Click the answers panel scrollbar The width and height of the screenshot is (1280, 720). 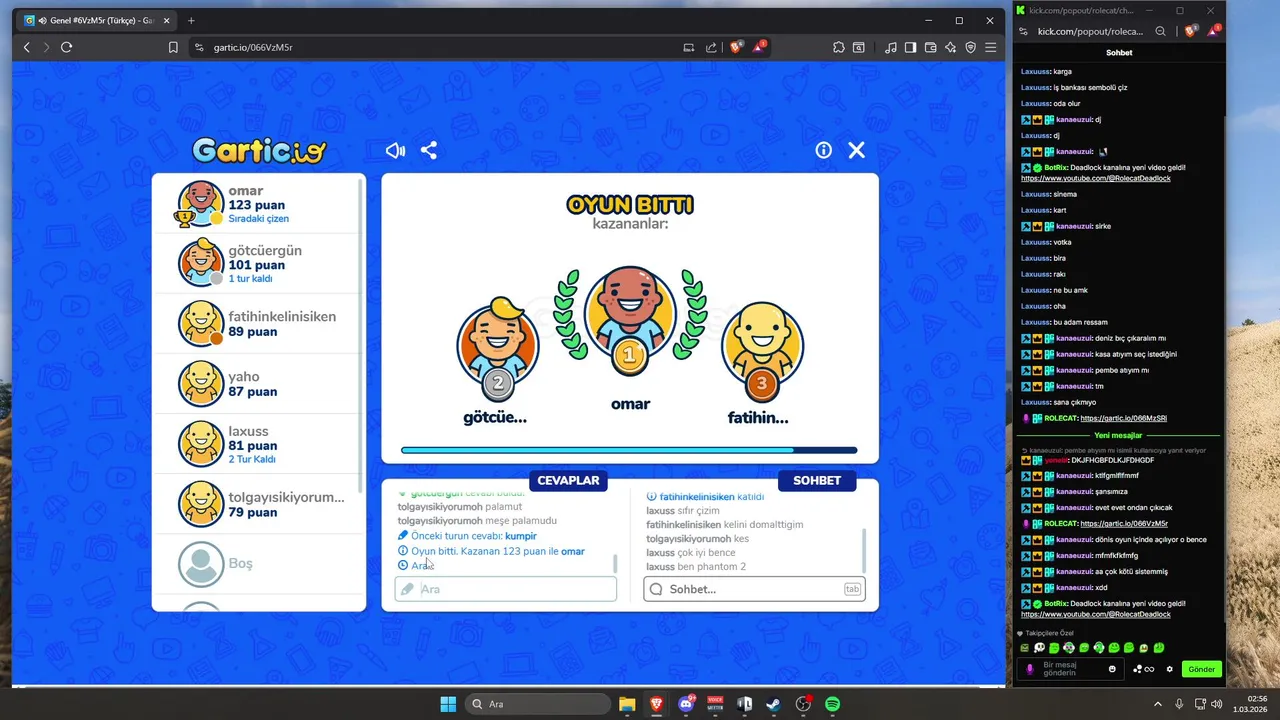click(615, 564)
